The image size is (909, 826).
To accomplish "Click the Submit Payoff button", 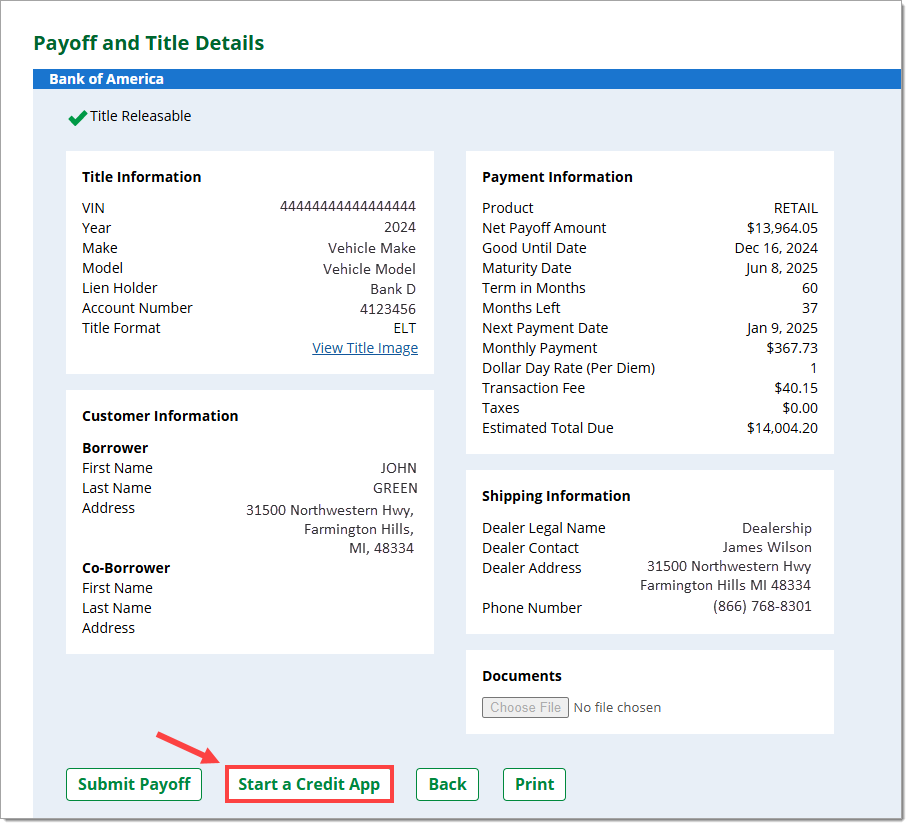I will [134, 784].
